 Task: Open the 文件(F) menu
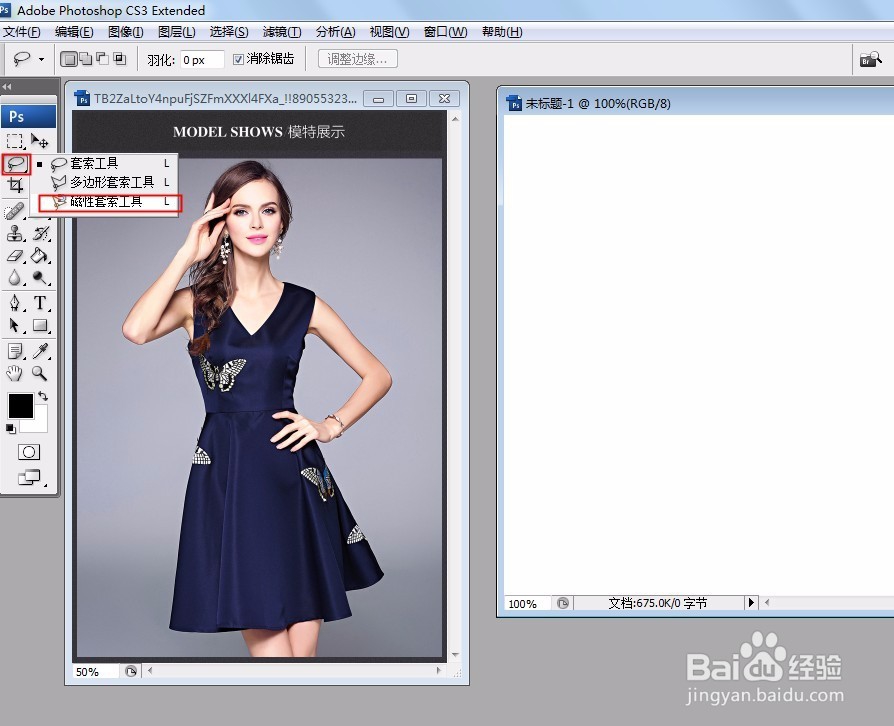(22, 32)
